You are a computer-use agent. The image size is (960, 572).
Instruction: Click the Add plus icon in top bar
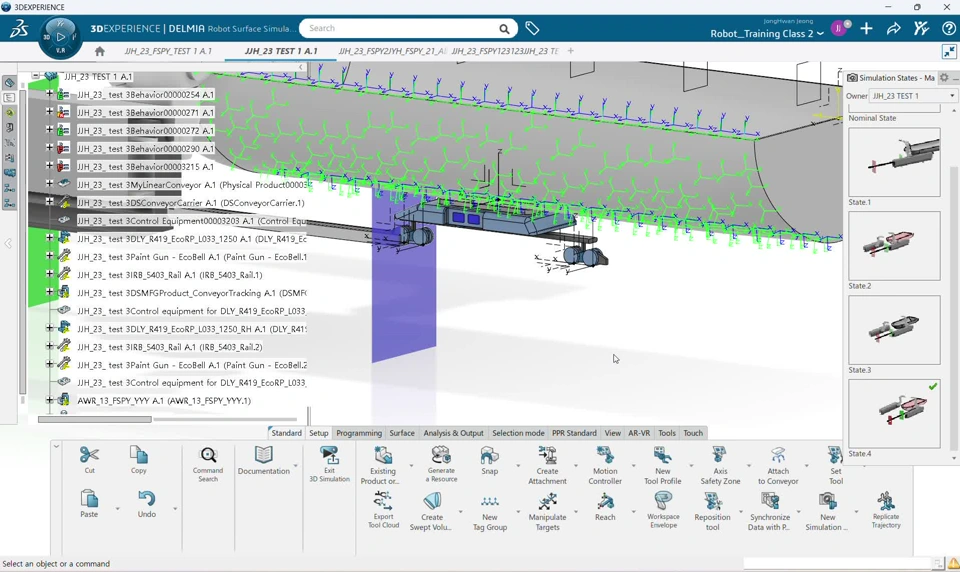click(866, 28)
